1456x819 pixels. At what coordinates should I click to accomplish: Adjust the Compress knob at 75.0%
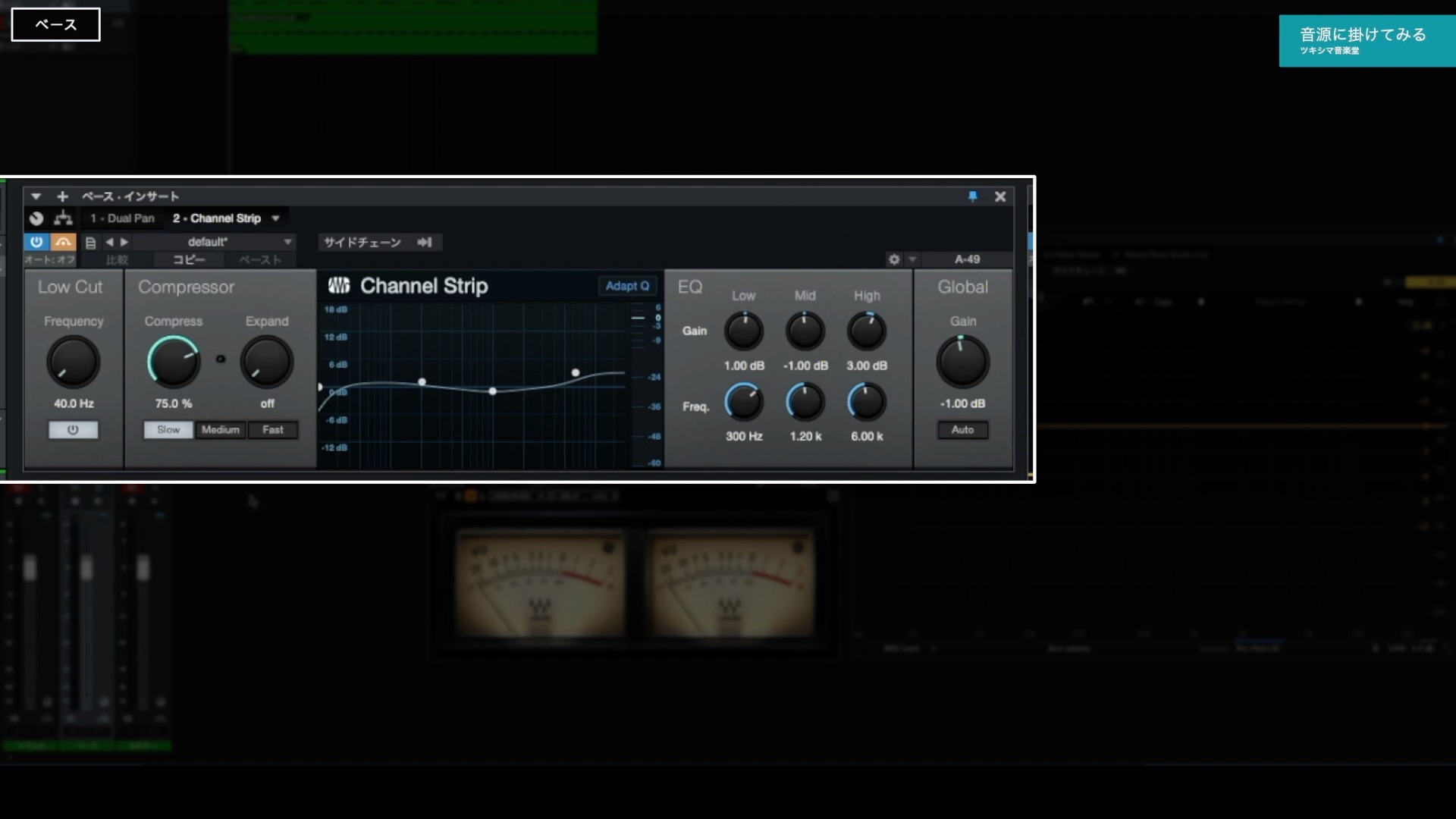pos(174,362)
